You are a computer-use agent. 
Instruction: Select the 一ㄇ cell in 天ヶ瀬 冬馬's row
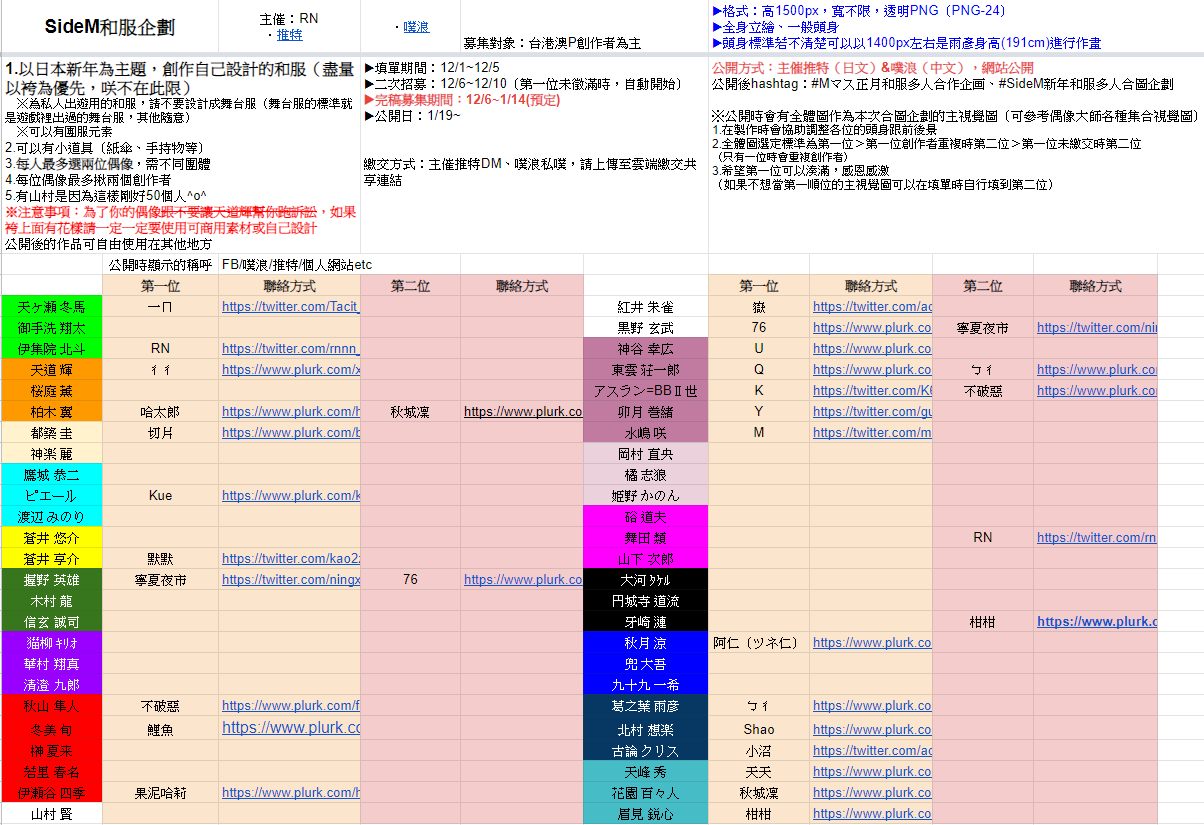(x=161, y=306)
